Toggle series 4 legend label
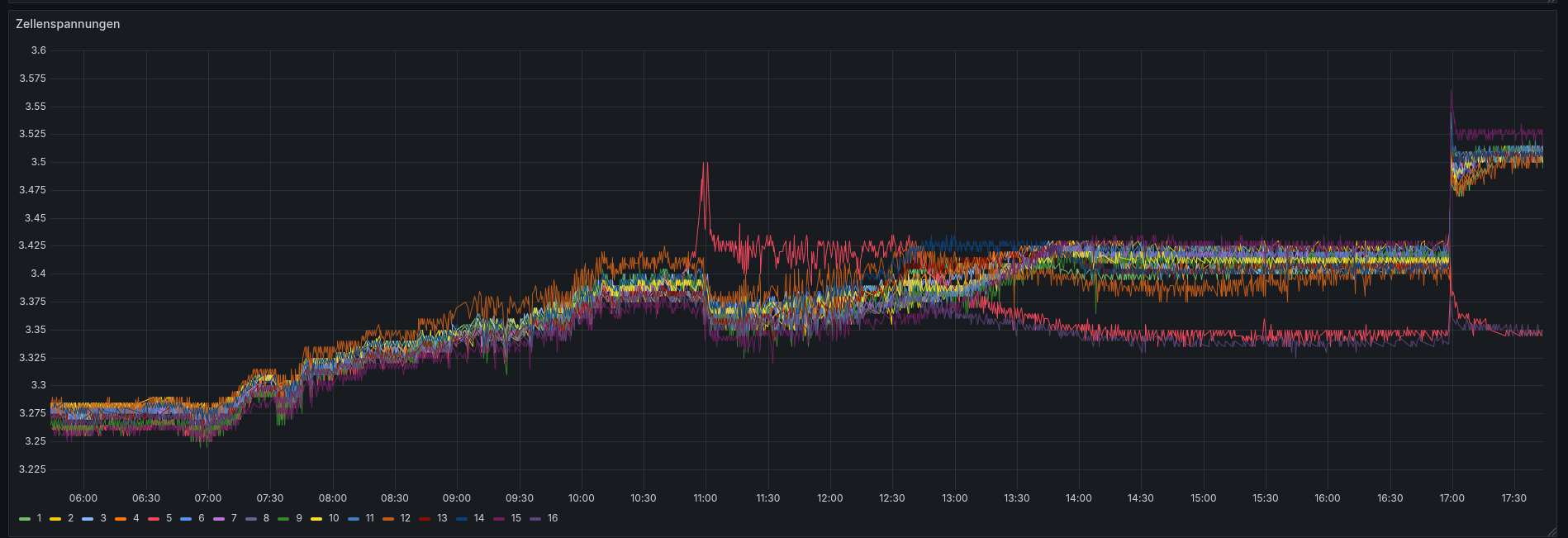 (136, 518)
